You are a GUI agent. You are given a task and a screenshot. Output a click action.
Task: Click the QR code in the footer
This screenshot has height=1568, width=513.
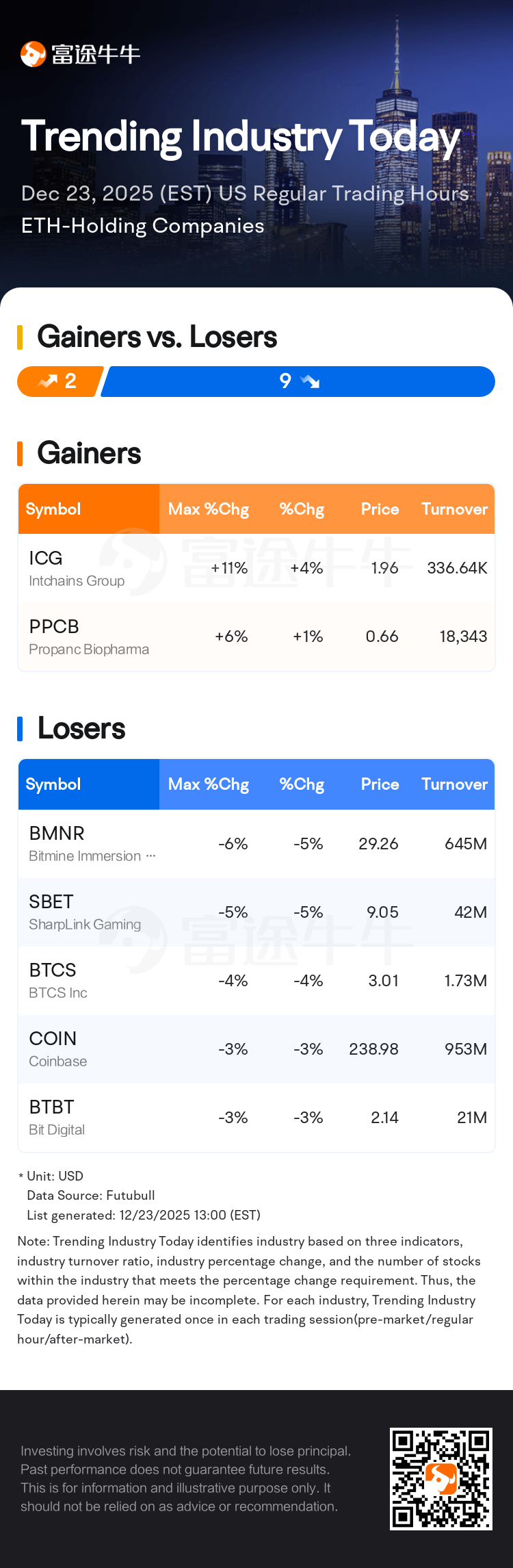tap(441, 1478)
